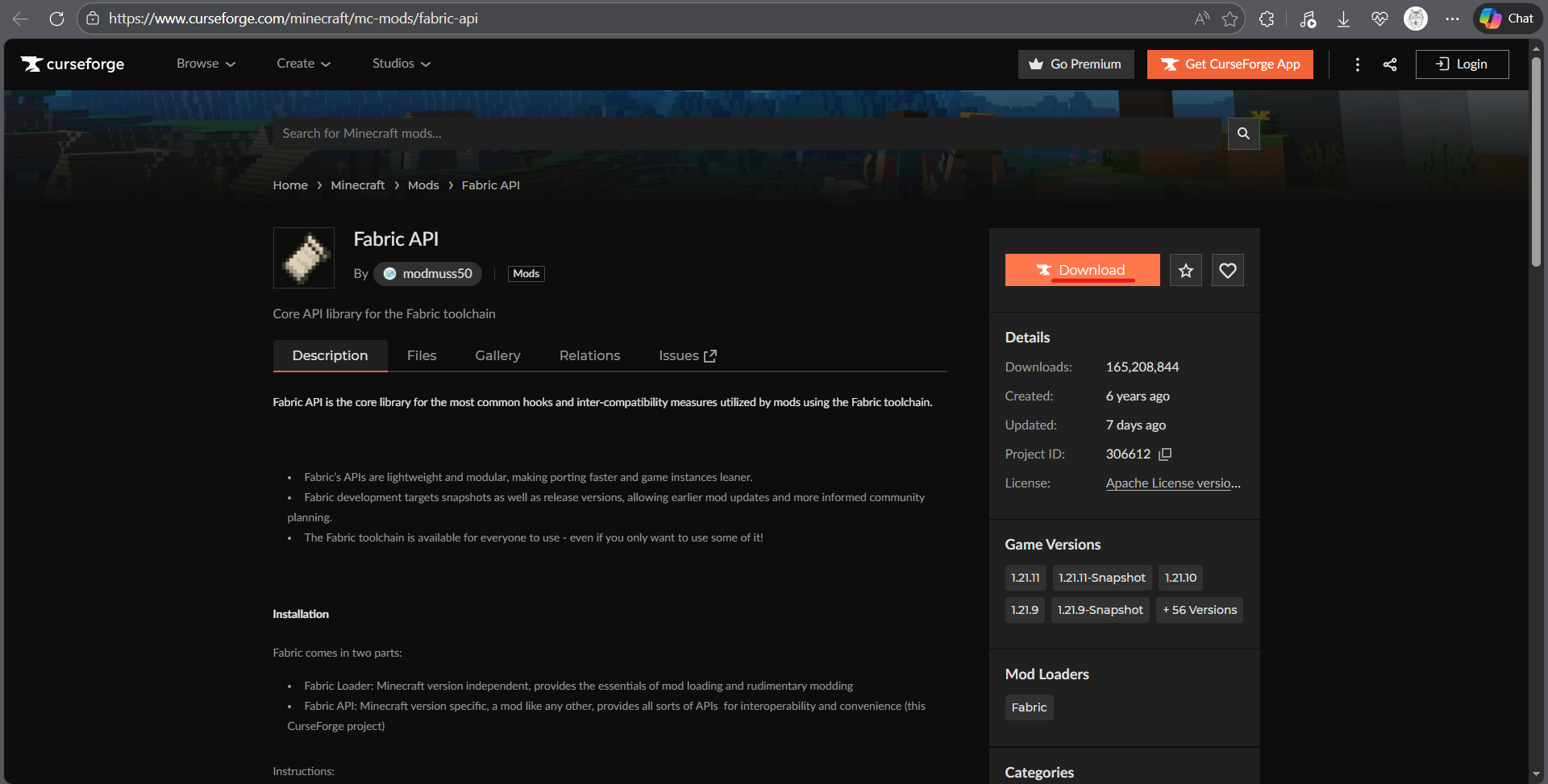Expand the Create dropdown menu

click(303, 64)
